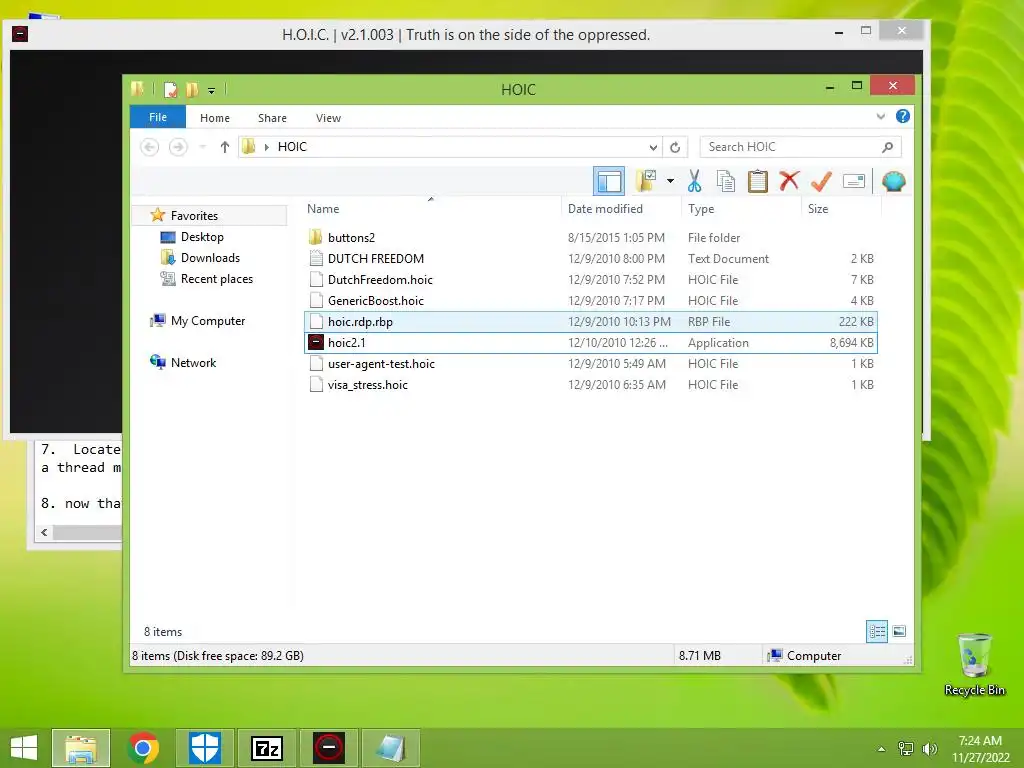Open Chrome from the taskbar
The height and width of the screenshot is (768, 1024).
coord(144,748)
